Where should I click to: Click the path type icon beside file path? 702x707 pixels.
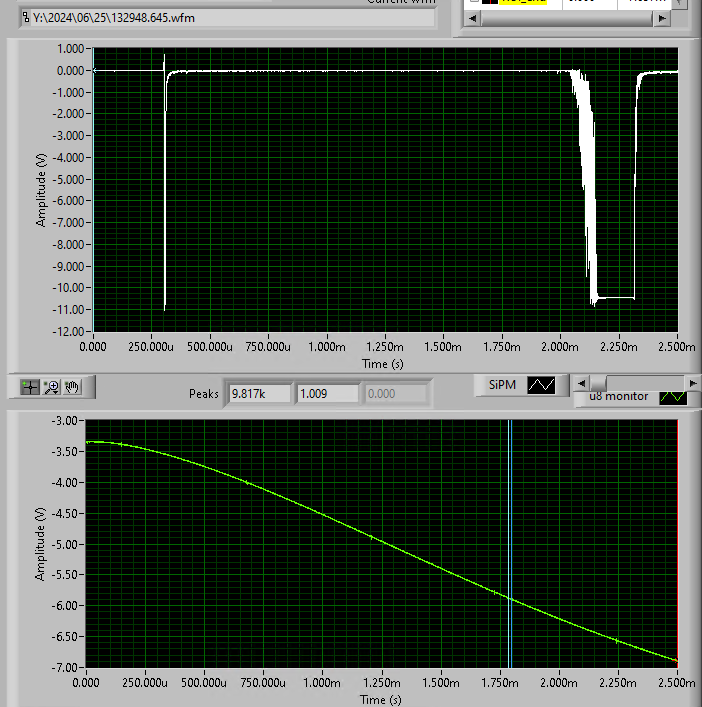[x=26, y=18]
